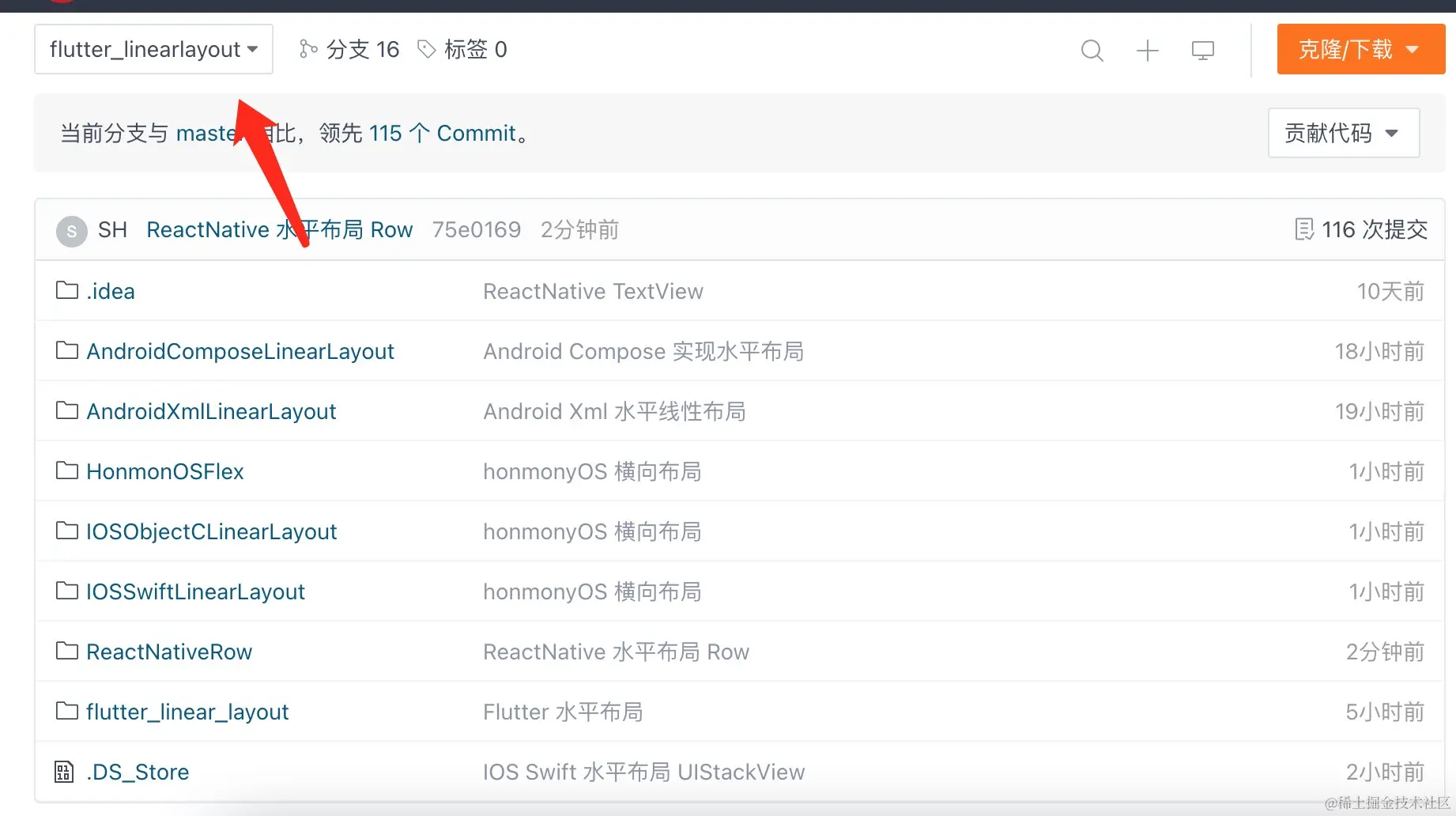Open the AndroidXmlLinearLayout folder
This screenshot has width=1456, height=816.
click(211, 411)
